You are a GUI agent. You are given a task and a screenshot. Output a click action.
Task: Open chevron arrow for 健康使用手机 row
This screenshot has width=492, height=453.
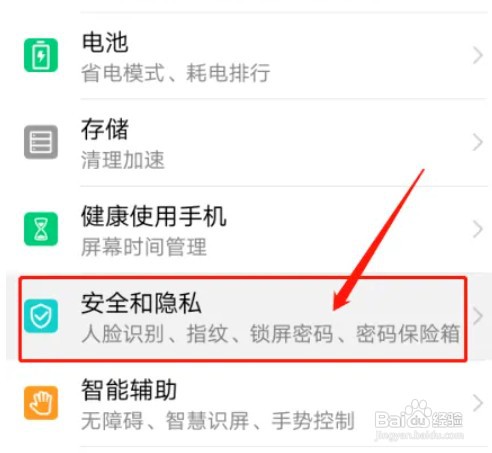[x=478, y=229]
